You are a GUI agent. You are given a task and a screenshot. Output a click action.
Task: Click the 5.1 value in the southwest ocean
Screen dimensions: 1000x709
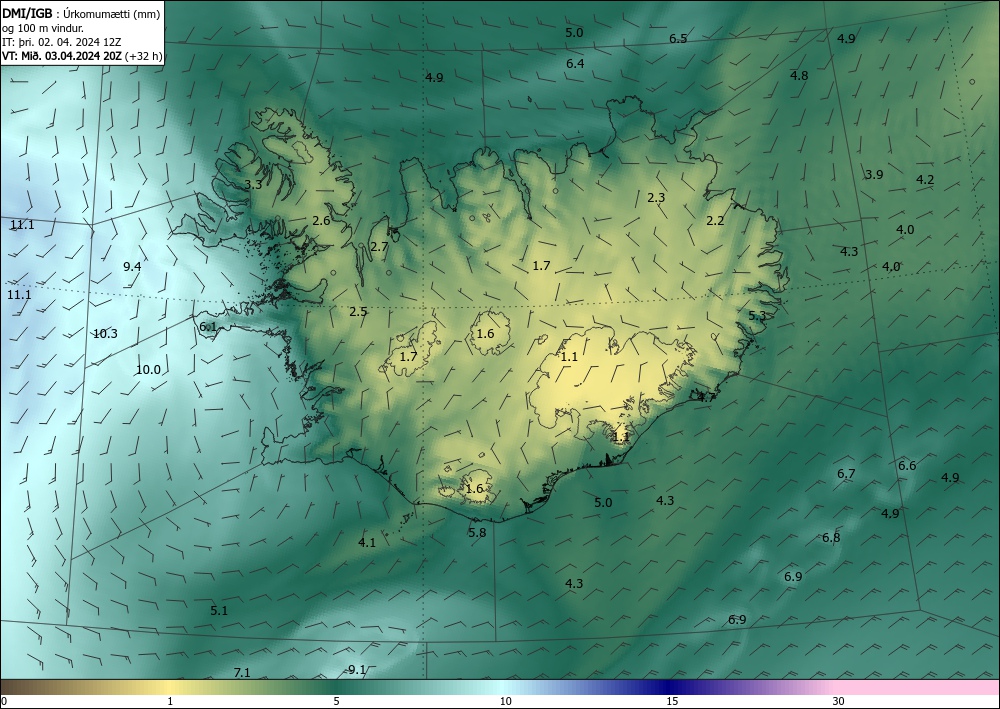[x=219, y=611]
